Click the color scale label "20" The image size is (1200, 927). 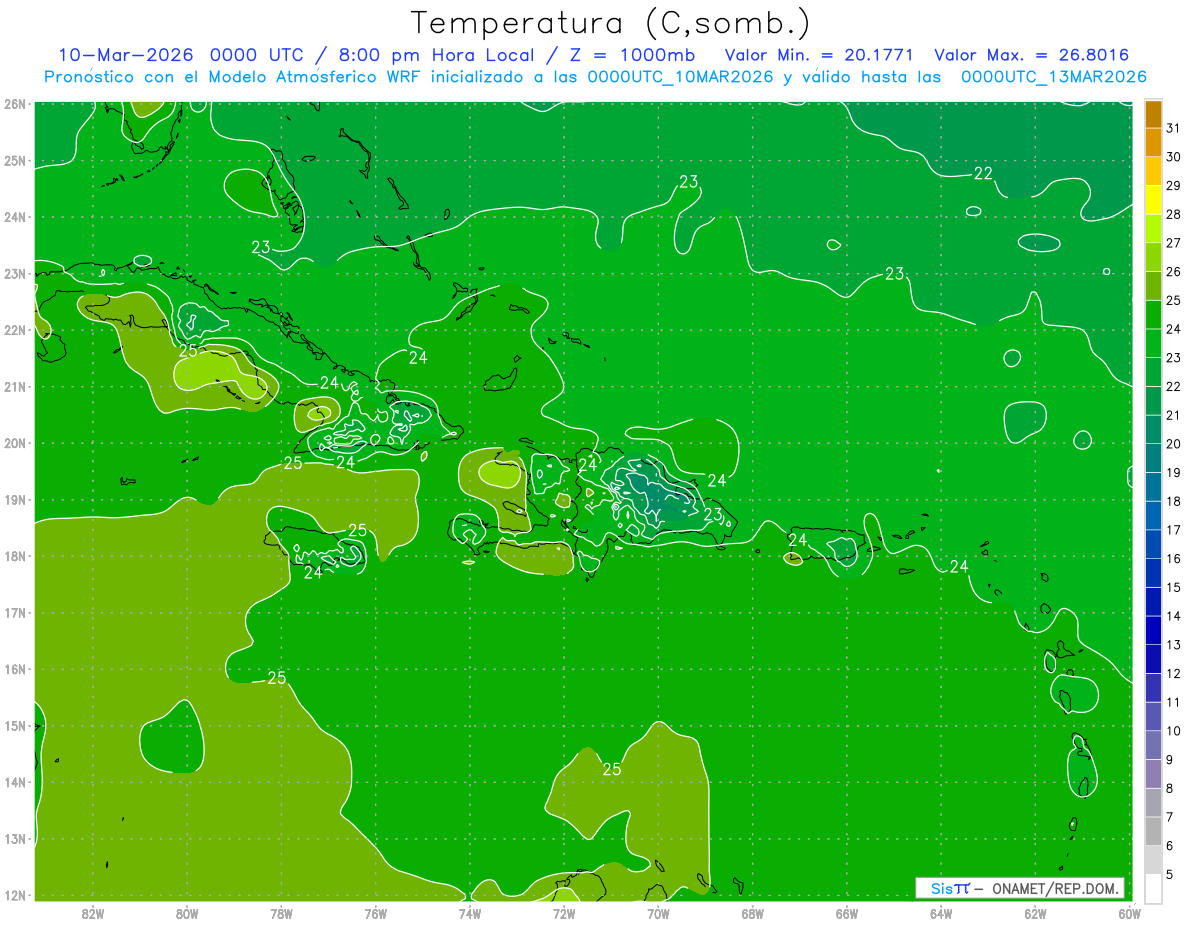pyautogui.click(x=1174, y=444)
